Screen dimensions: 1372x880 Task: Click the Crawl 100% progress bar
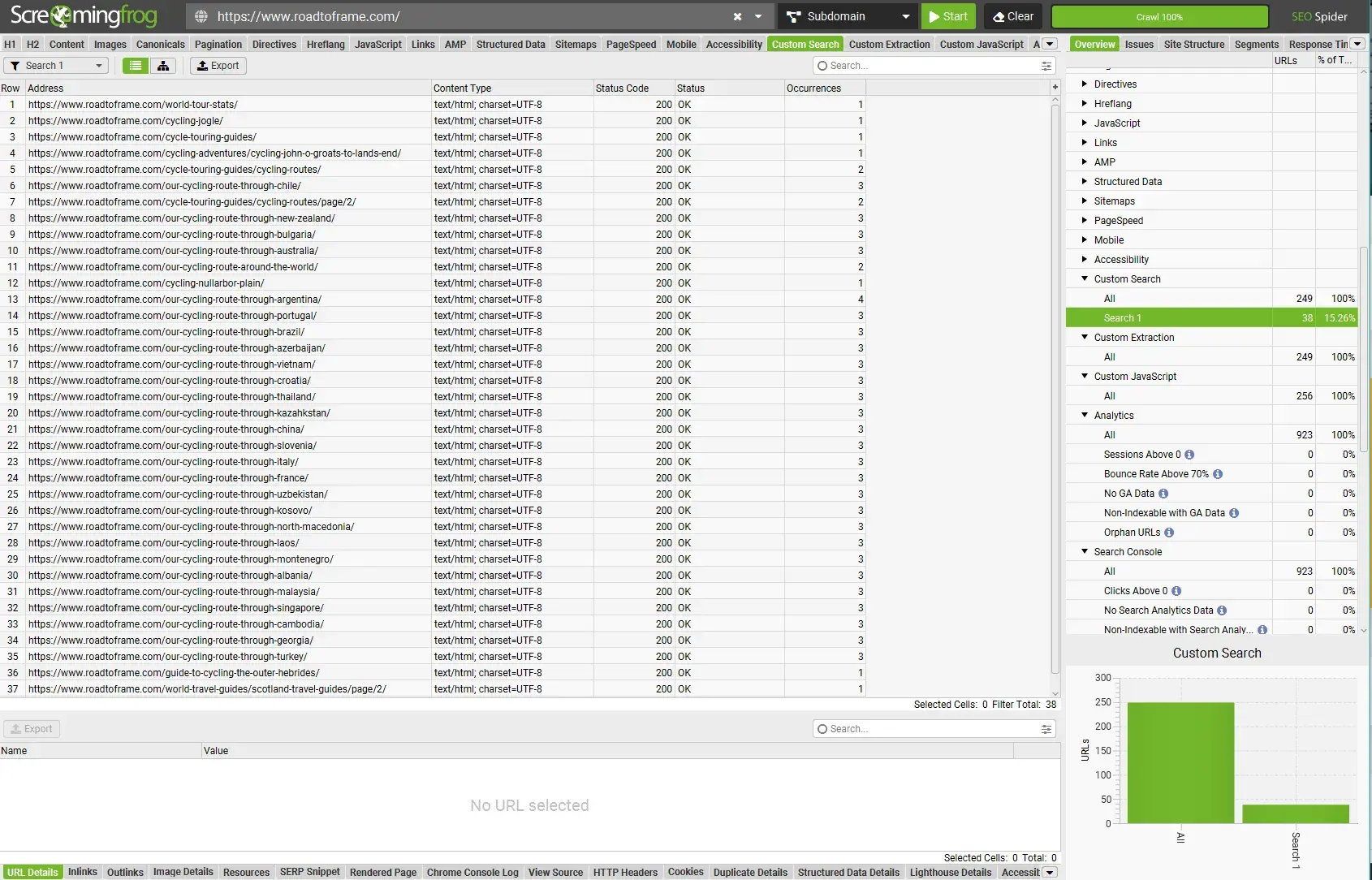coord(1158,16)
